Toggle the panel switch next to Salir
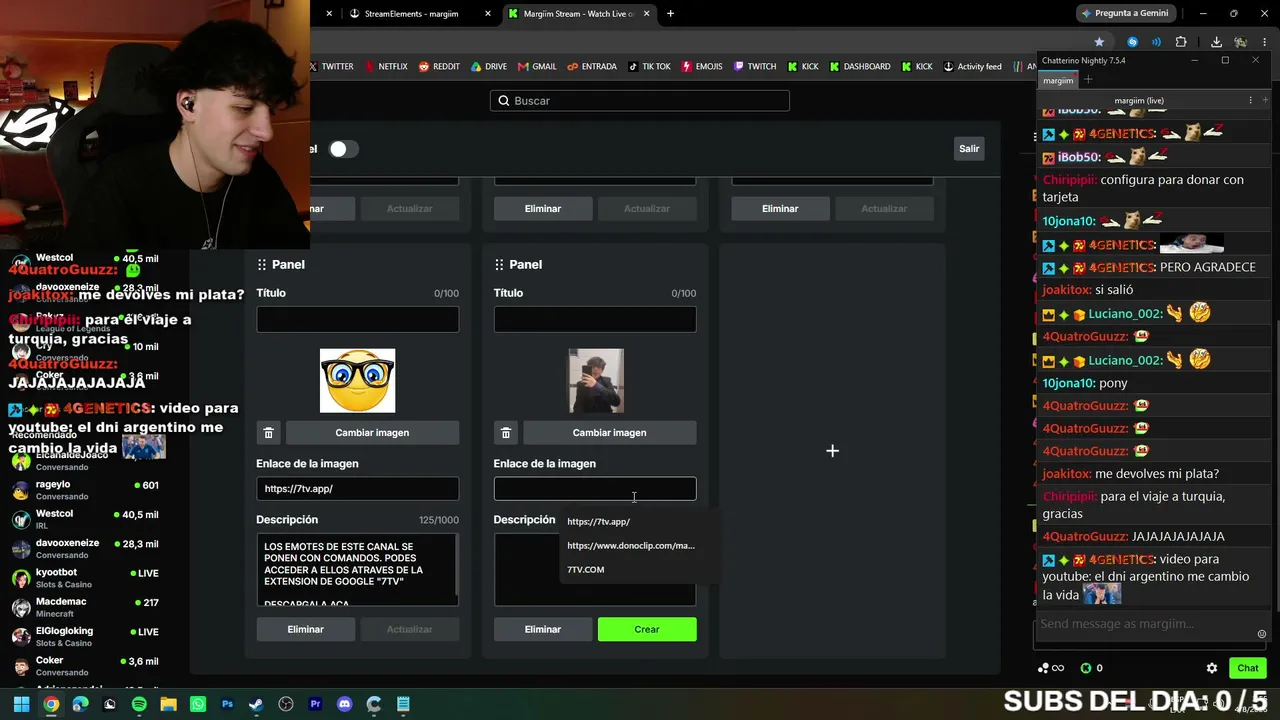This screenshot has width=1280, height=720. [343, 149]
